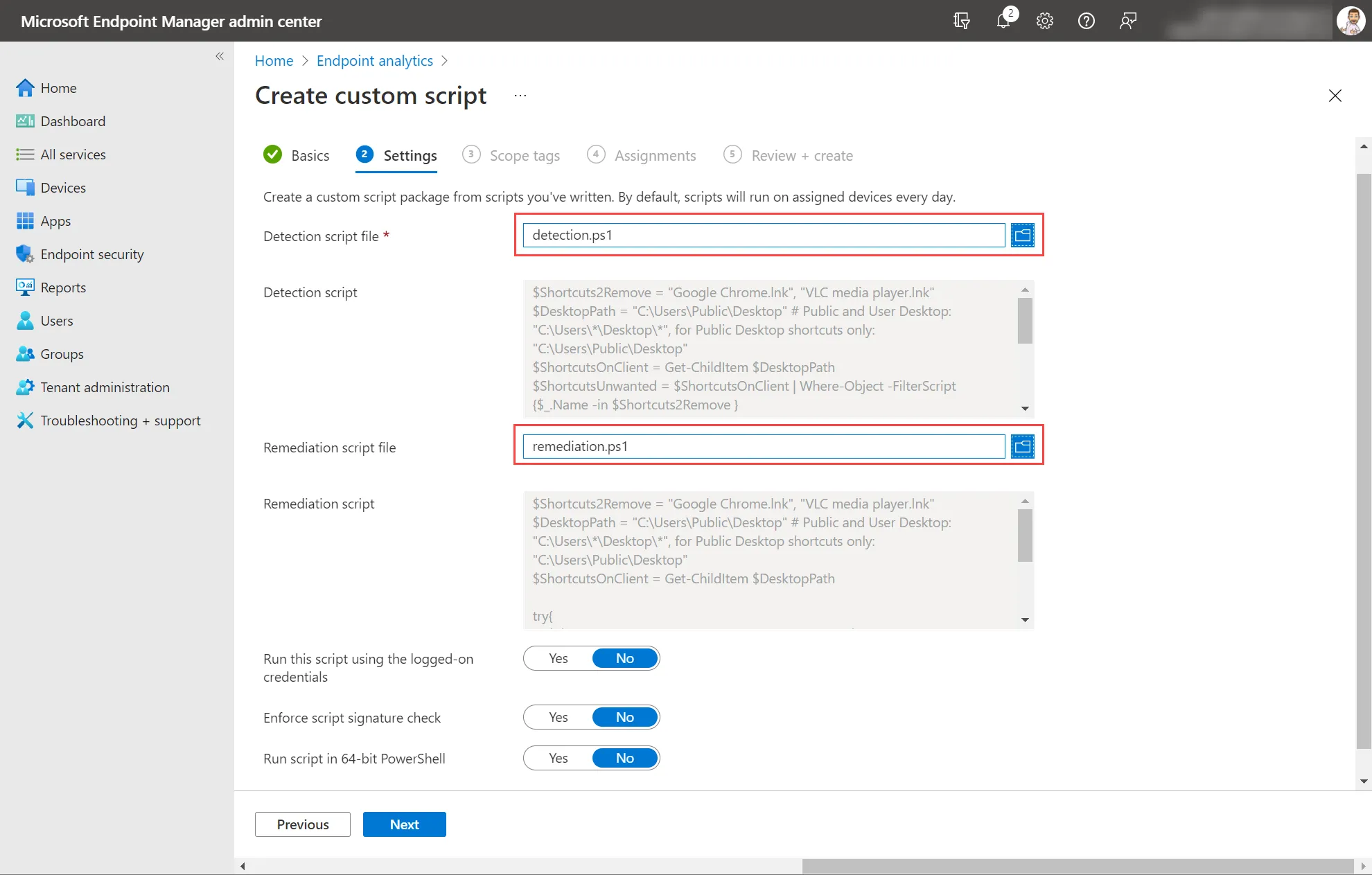1372x875 pixels.
Task: Set 64-bit PowerShell to Yes
Action: [x=559, y=758]
